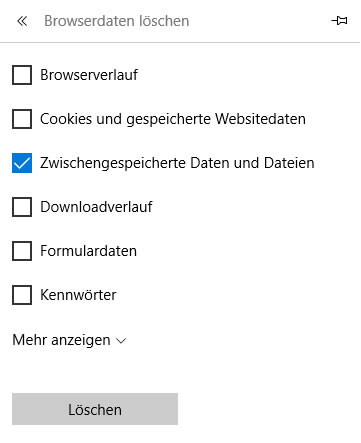
Task: Click the Formulardaten label text
Action: (x=88, y=251)
